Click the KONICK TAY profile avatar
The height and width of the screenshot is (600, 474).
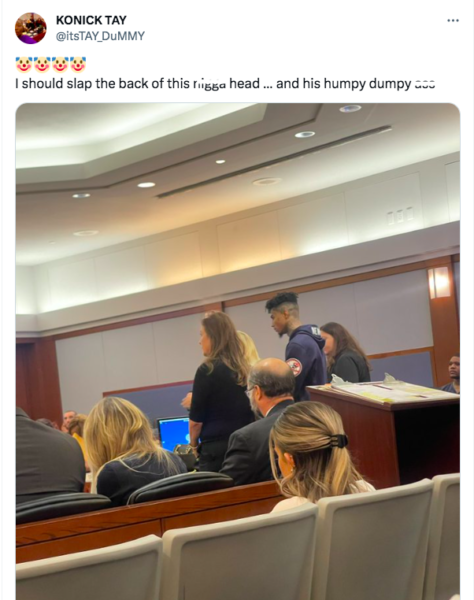(31, 28)
